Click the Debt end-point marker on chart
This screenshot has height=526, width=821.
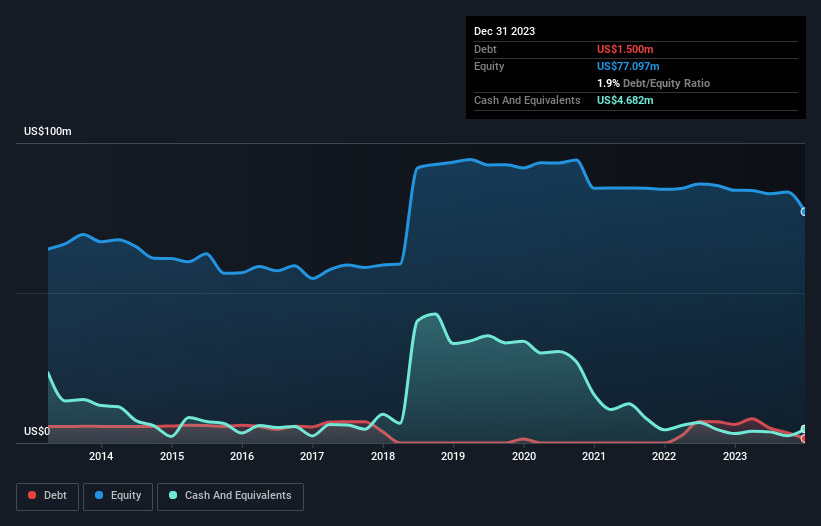click(804, 439)
